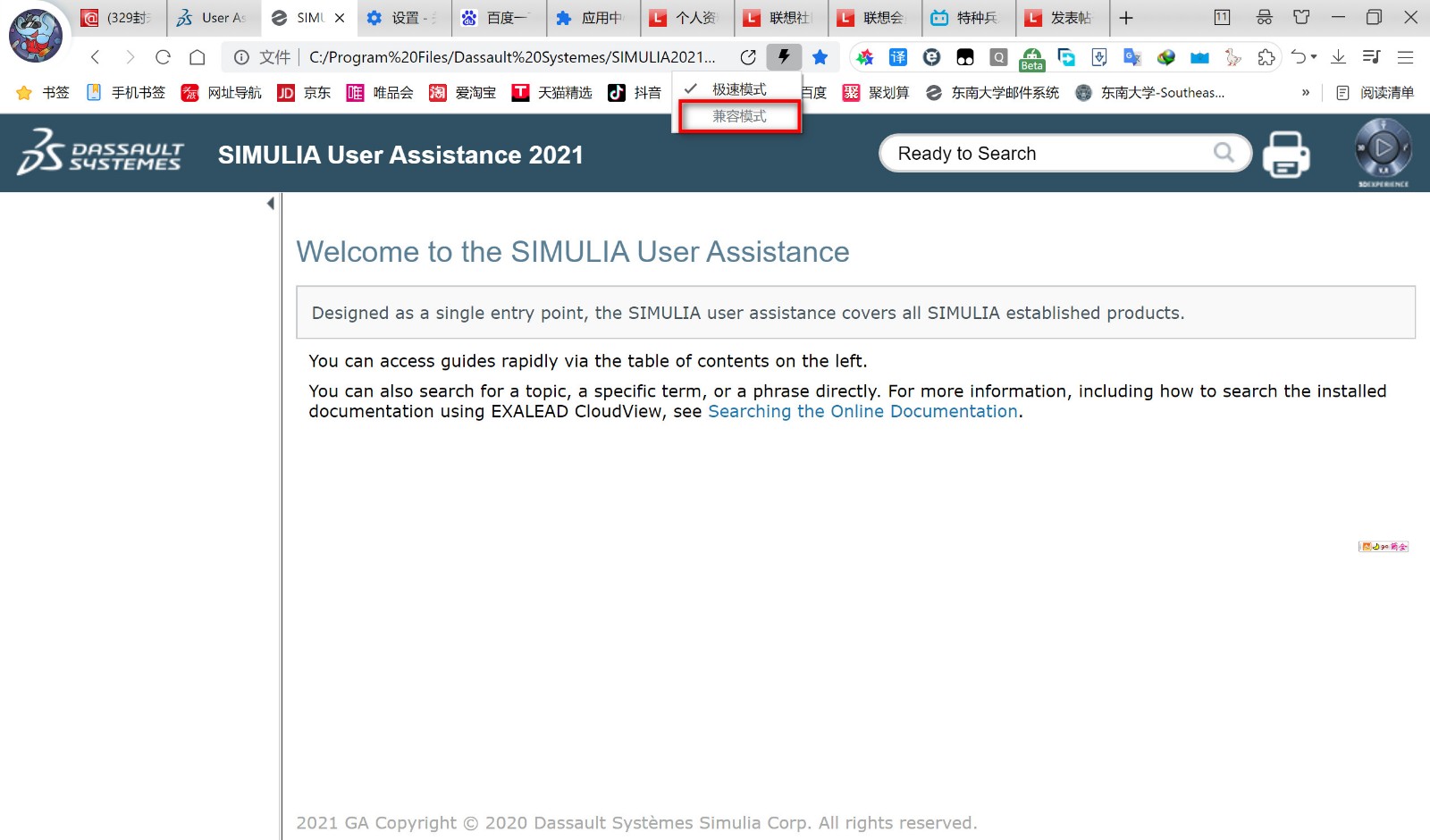
Task: Click the white goose extension icon
Action: click(x=1233, y=57)
